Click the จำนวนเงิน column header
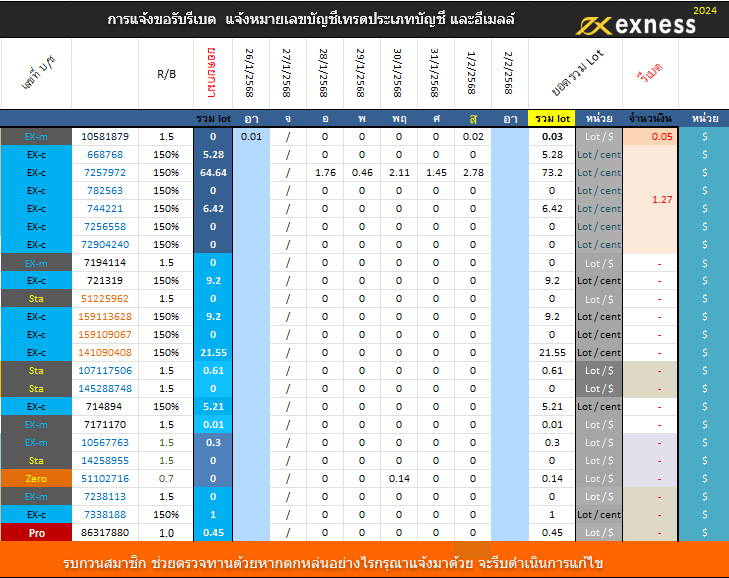The image size is (729, 578). tap(650, 119)
